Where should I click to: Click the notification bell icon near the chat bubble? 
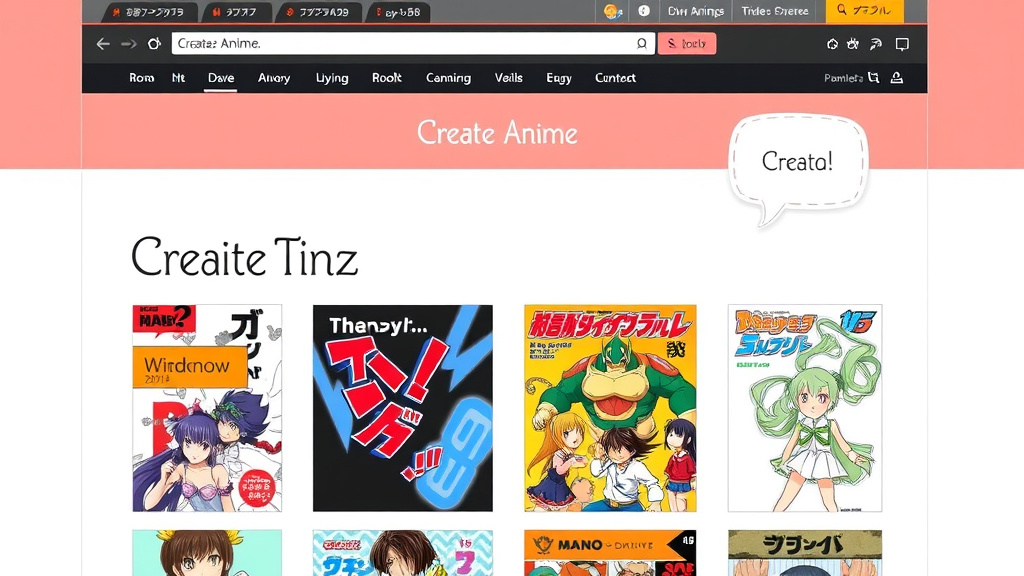[x=853, y=44]
